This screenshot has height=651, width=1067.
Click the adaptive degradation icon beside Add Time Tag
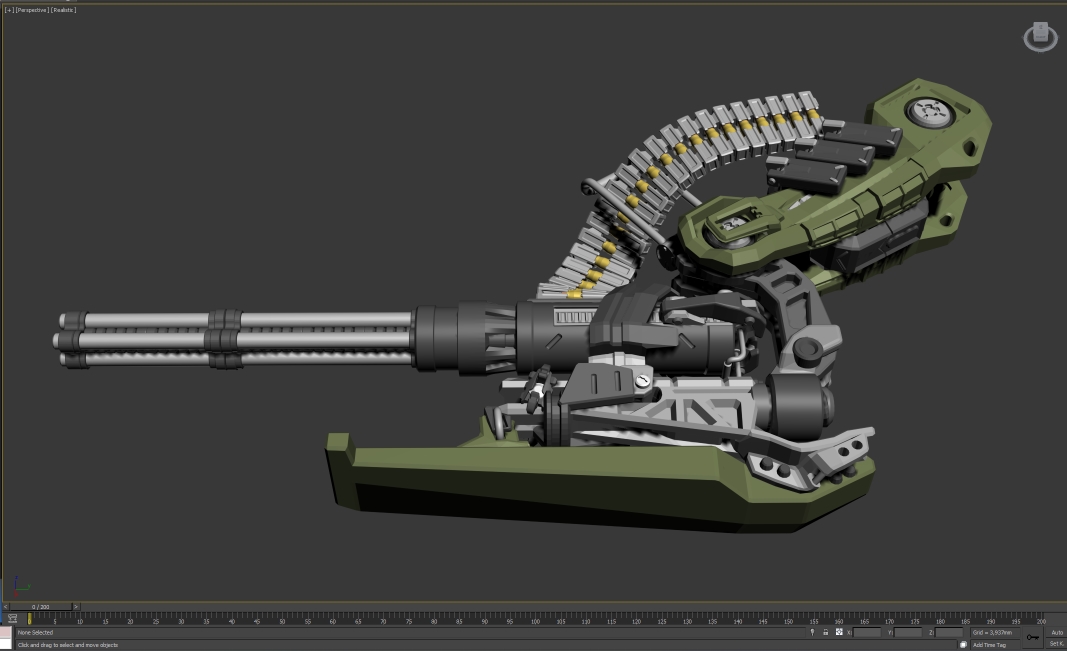[963, 645]
